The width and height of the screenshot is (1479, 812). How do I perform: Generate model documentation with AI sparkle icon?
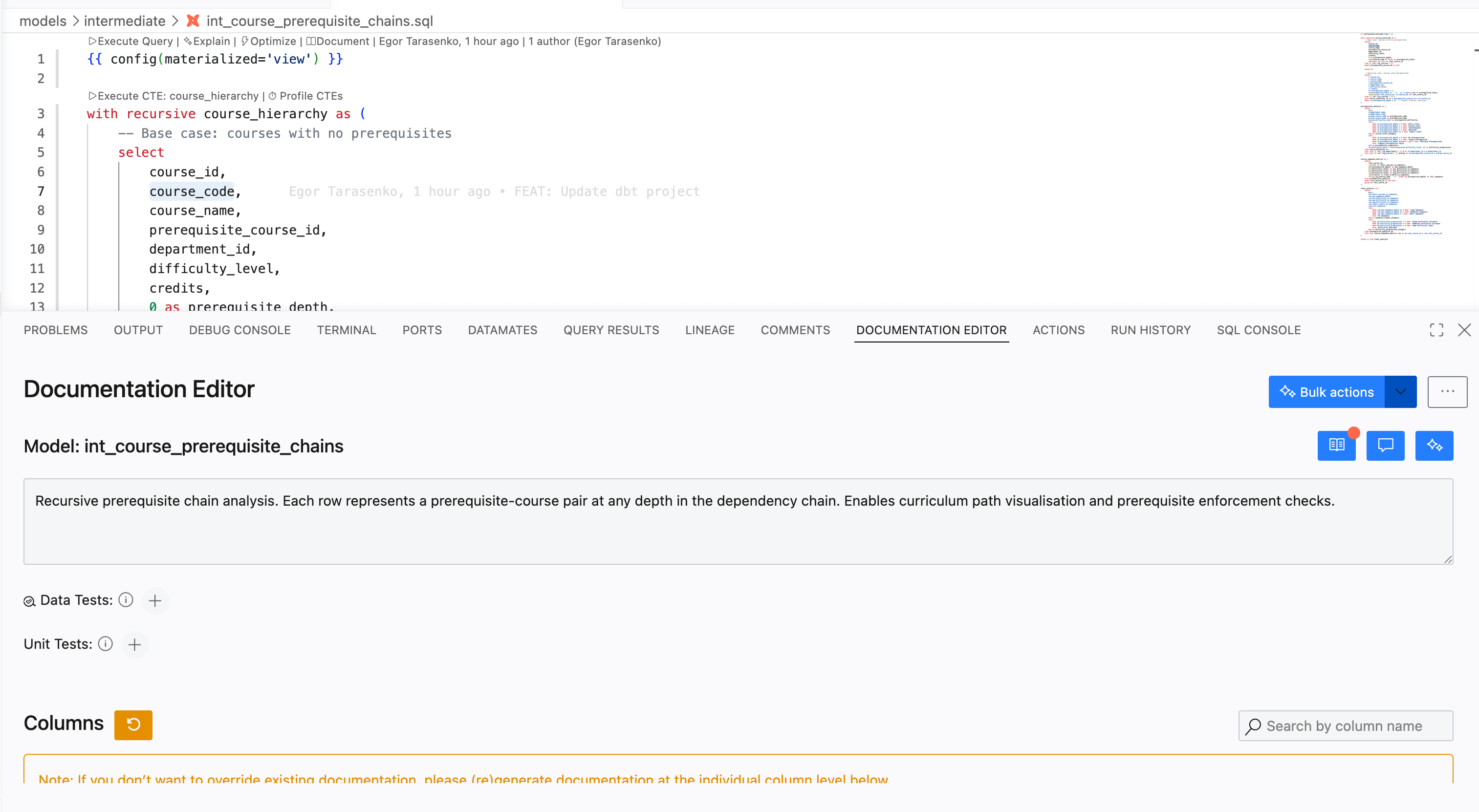tap(1434, 445)
